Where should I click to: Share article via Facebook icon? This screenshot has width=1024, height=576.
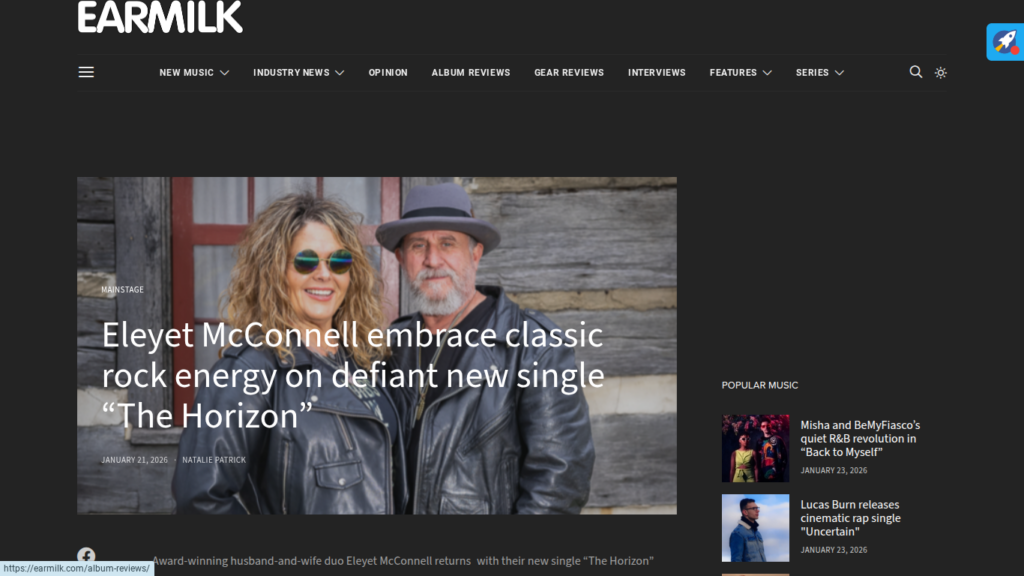click(x=86, y=556)
